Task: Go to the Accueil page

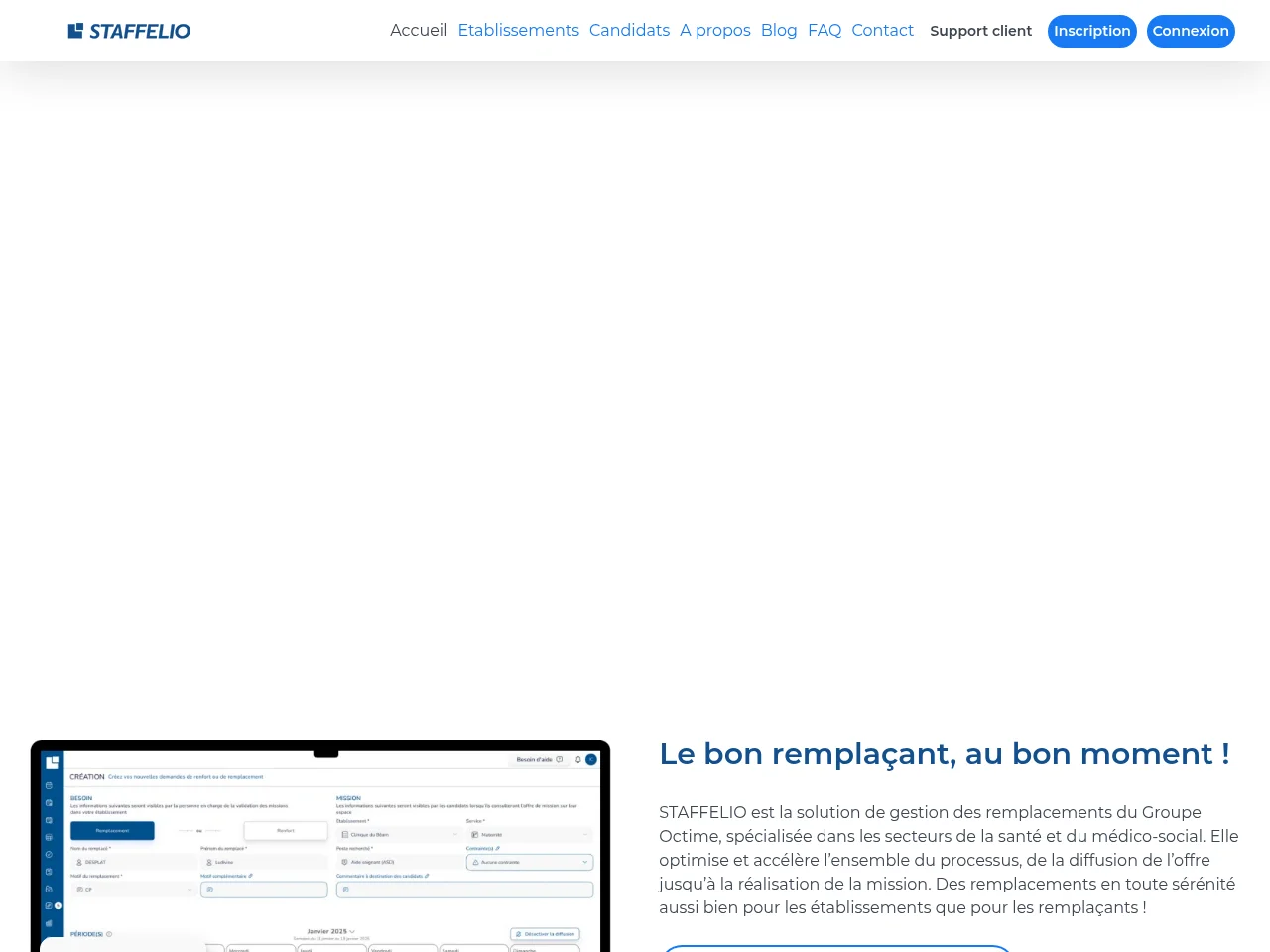Action: [x=419, y=31]
